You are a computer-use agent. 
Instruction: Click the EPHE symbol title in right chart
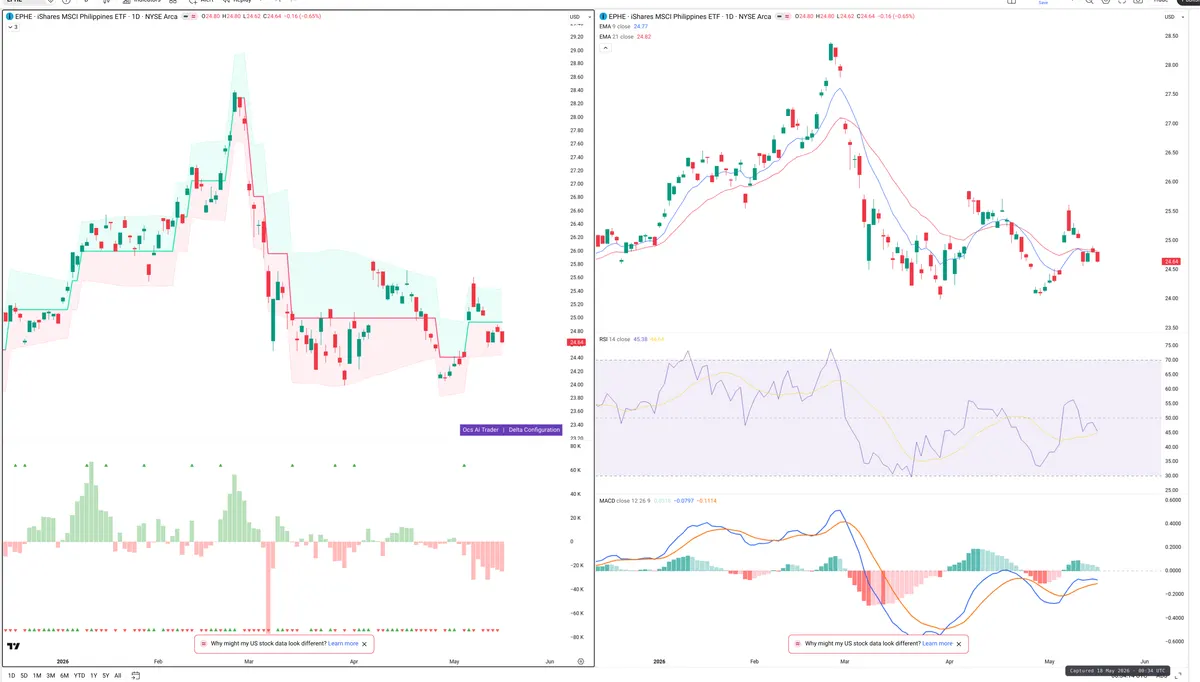point(690,17)
